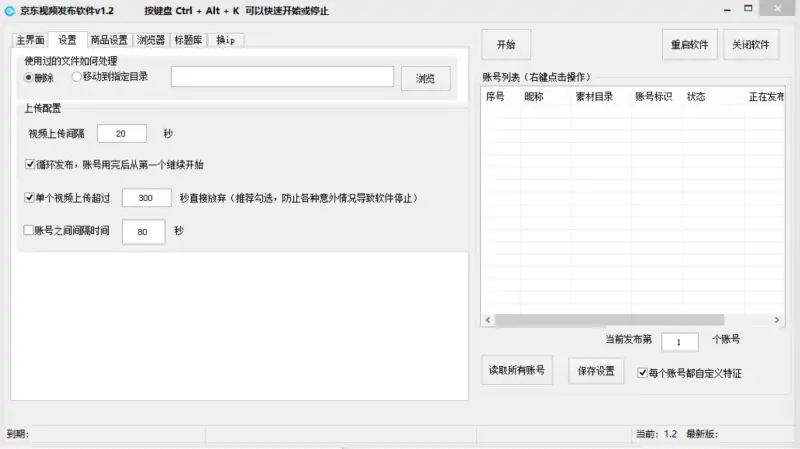This screenshot has width=800, height=449.
Task: Select the 删除 radio option
Action: [29, 77]
